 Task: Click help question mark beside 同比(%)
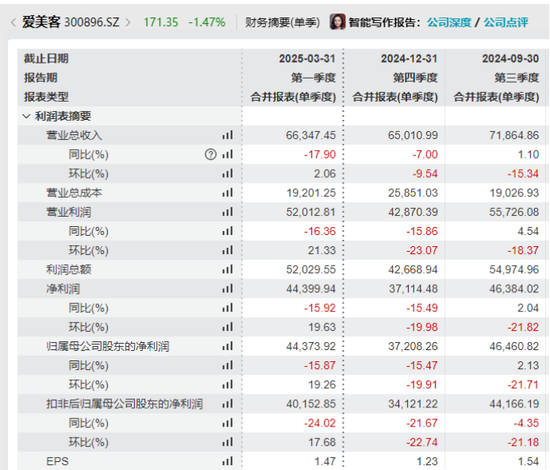pos(210,154)
